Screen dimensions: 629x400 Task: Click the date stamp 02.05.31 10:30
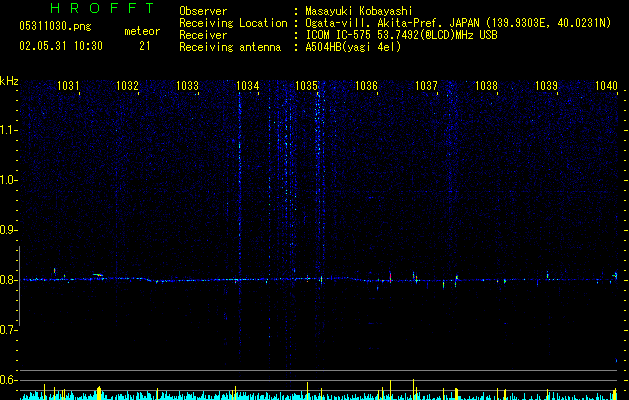(x=61, y=46)
